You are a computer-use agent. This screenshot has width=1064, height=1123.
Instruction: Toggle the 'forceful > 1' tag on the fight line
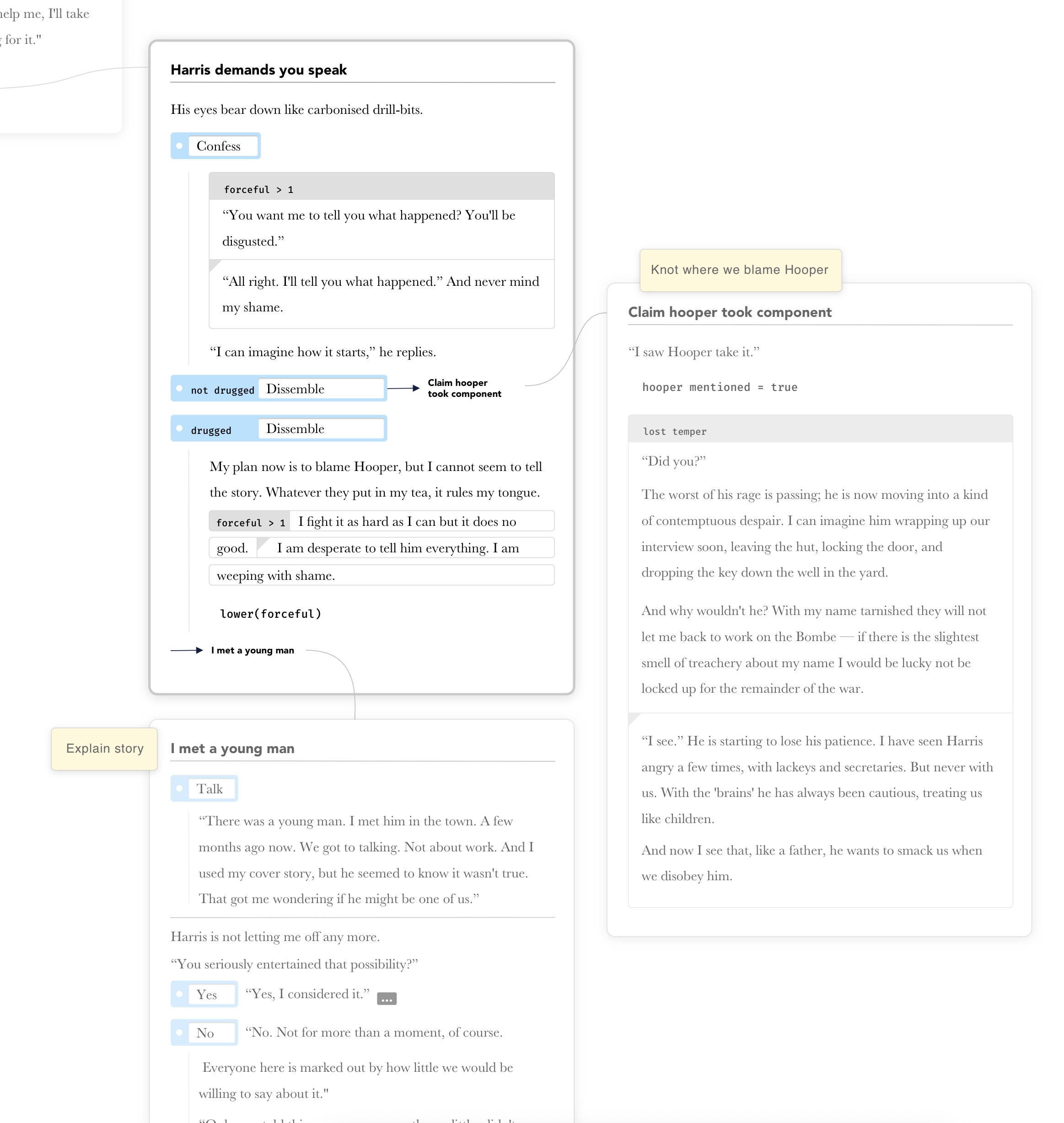point(250,522)
